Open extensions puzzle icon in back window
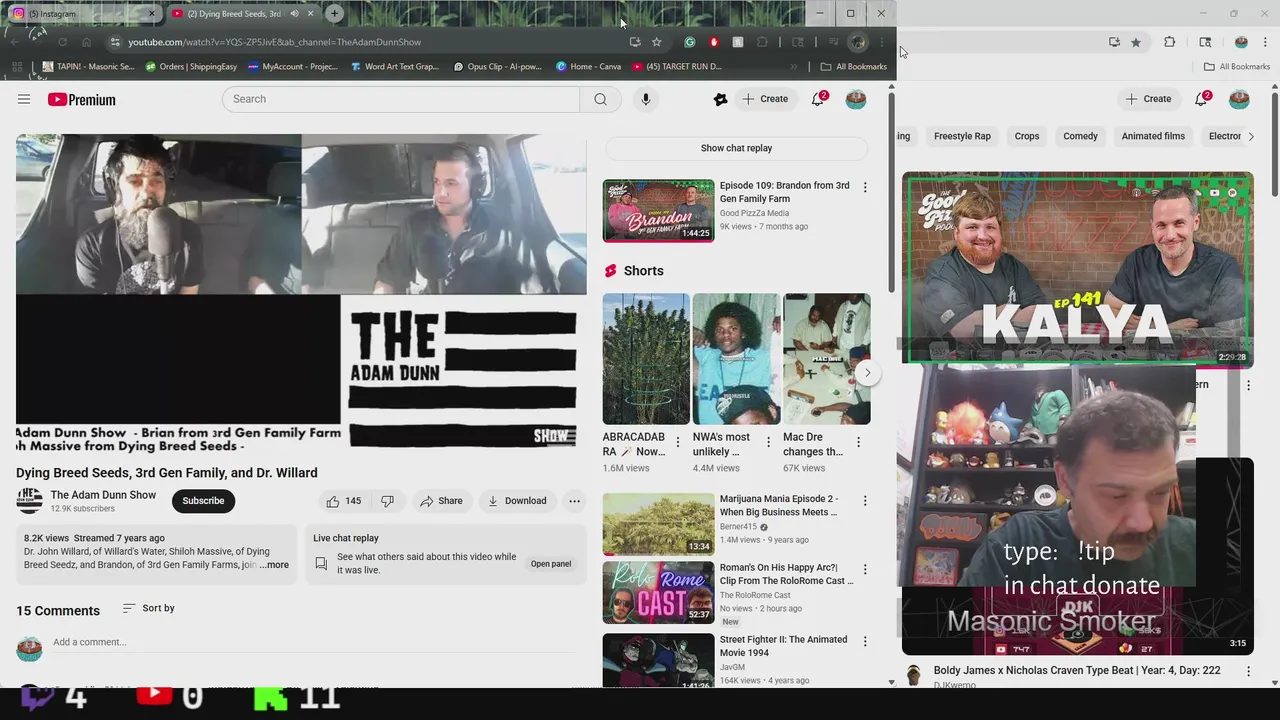This screenshot has height=720, width=1280. [x=1169, y=42]
